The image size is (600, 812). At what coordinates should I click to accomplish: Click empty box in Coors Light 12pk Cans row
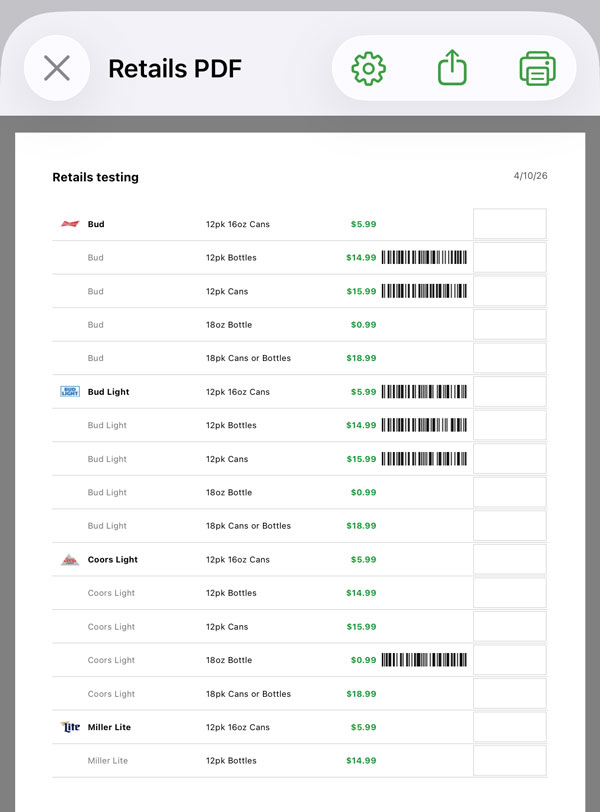click(510, 627)
